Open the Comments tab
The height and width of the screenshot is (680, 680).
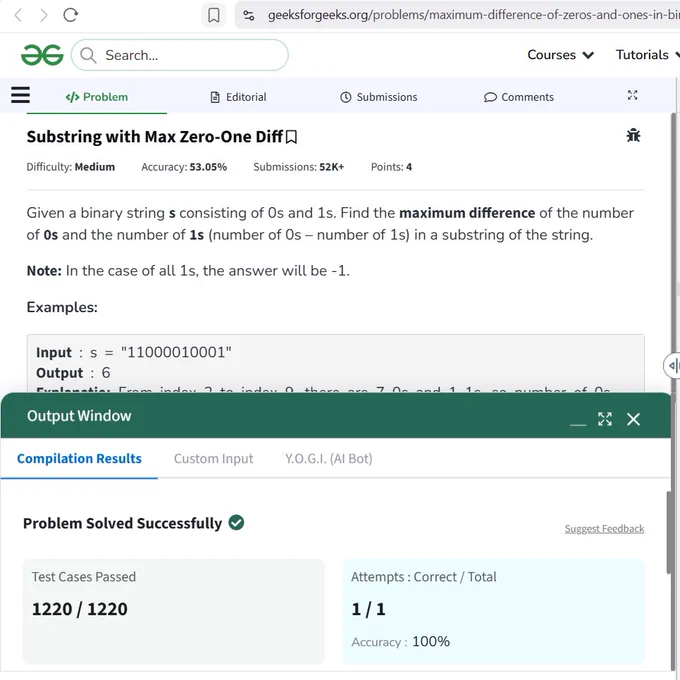point(519,97)
